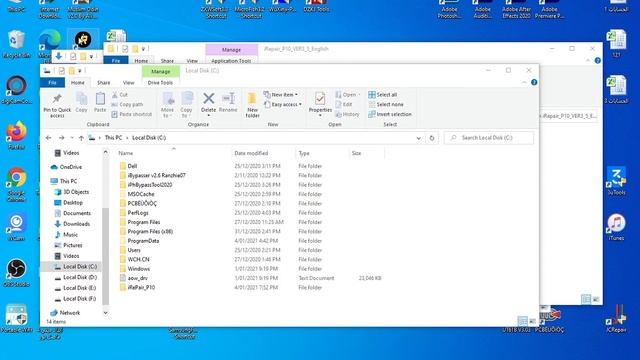640x360 pixels.
Task: Select the iRaPair_P10 folder
Action: click(141, 287)
